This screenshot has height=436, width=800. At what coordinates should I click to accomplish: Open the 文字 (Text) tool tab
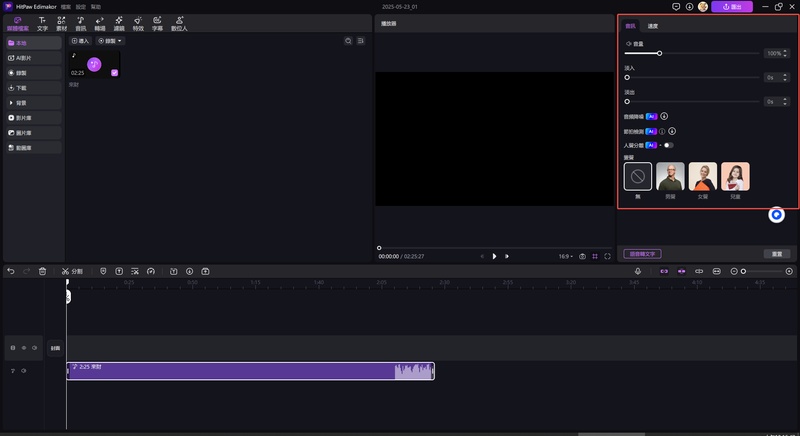pos(42,23)
